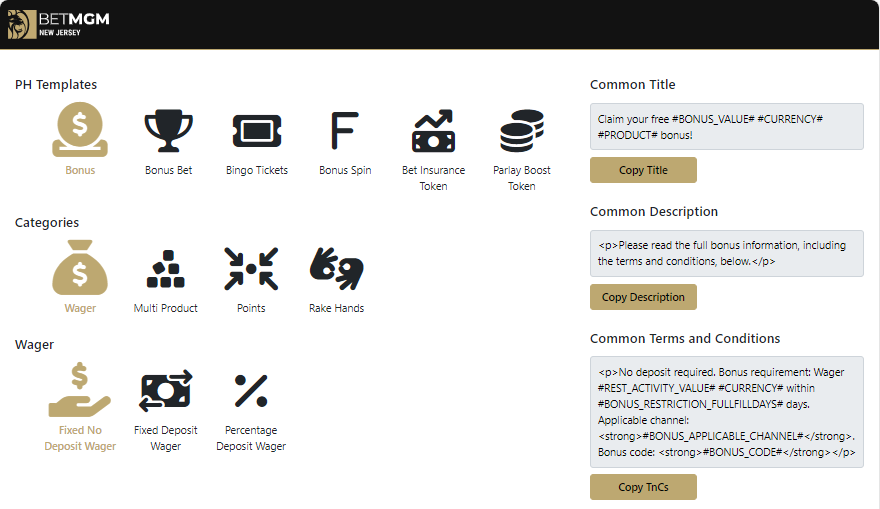Click the BetMGM New Jersey logo
Image resolution: width=880 pixels, height=509 pixels.
[x=59, y=25]
